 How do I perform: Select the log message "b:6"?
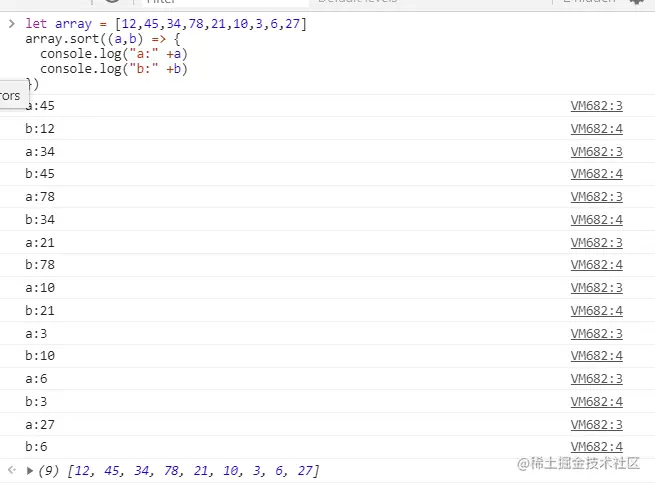point(36,447)
